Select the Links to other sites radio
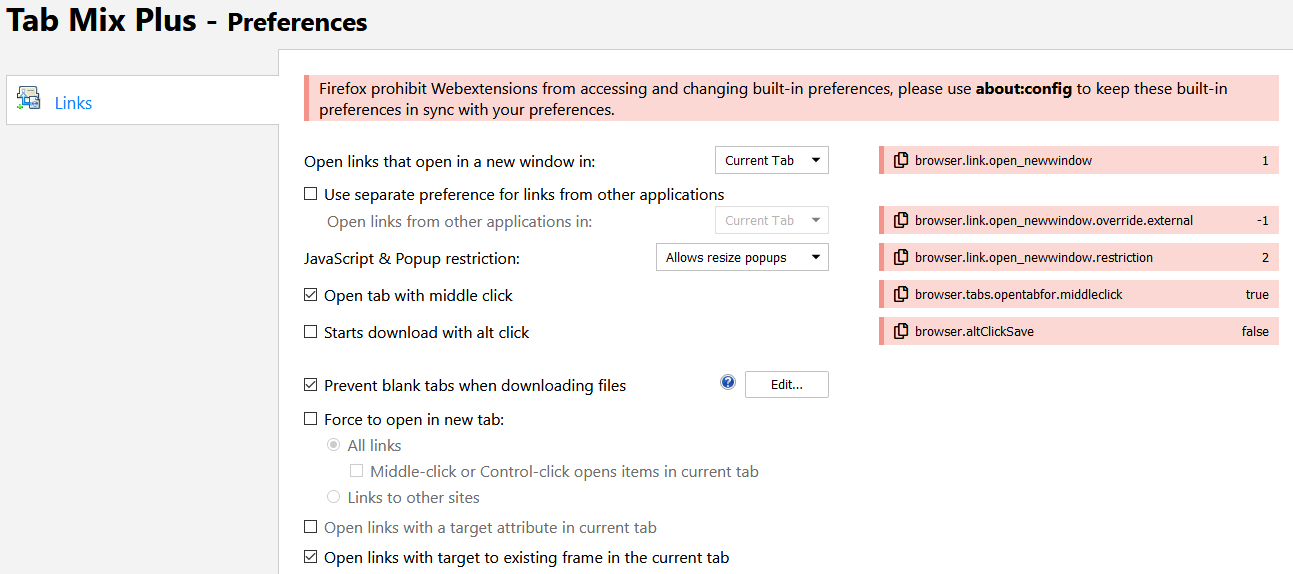This screenshot has height=574, width=1293. pos(334,497)
